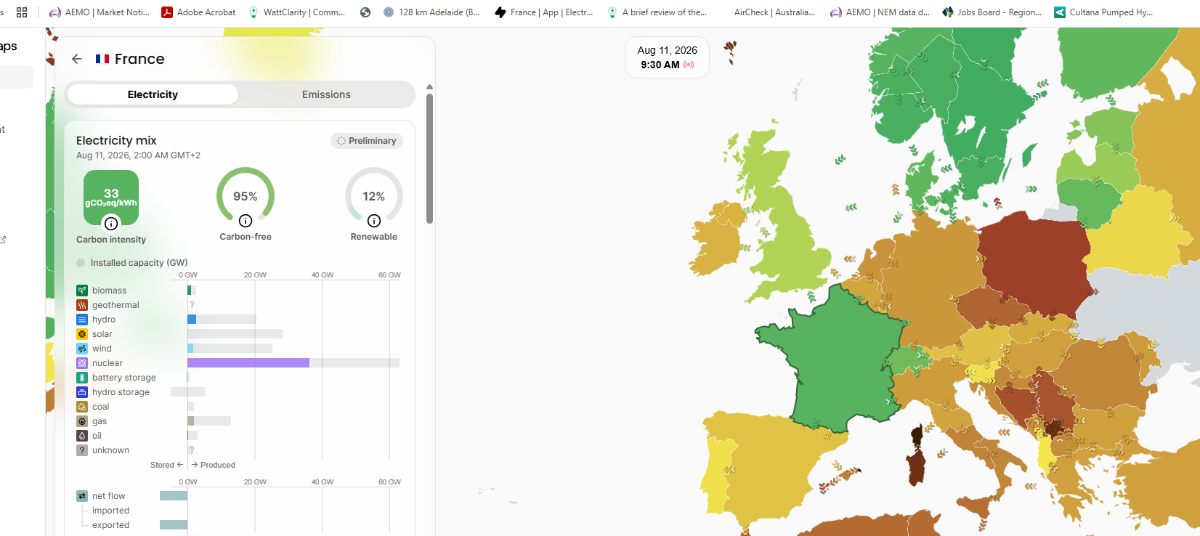Click the French flag icon in panel header
1200x536 pixels.
click(102, 59)
